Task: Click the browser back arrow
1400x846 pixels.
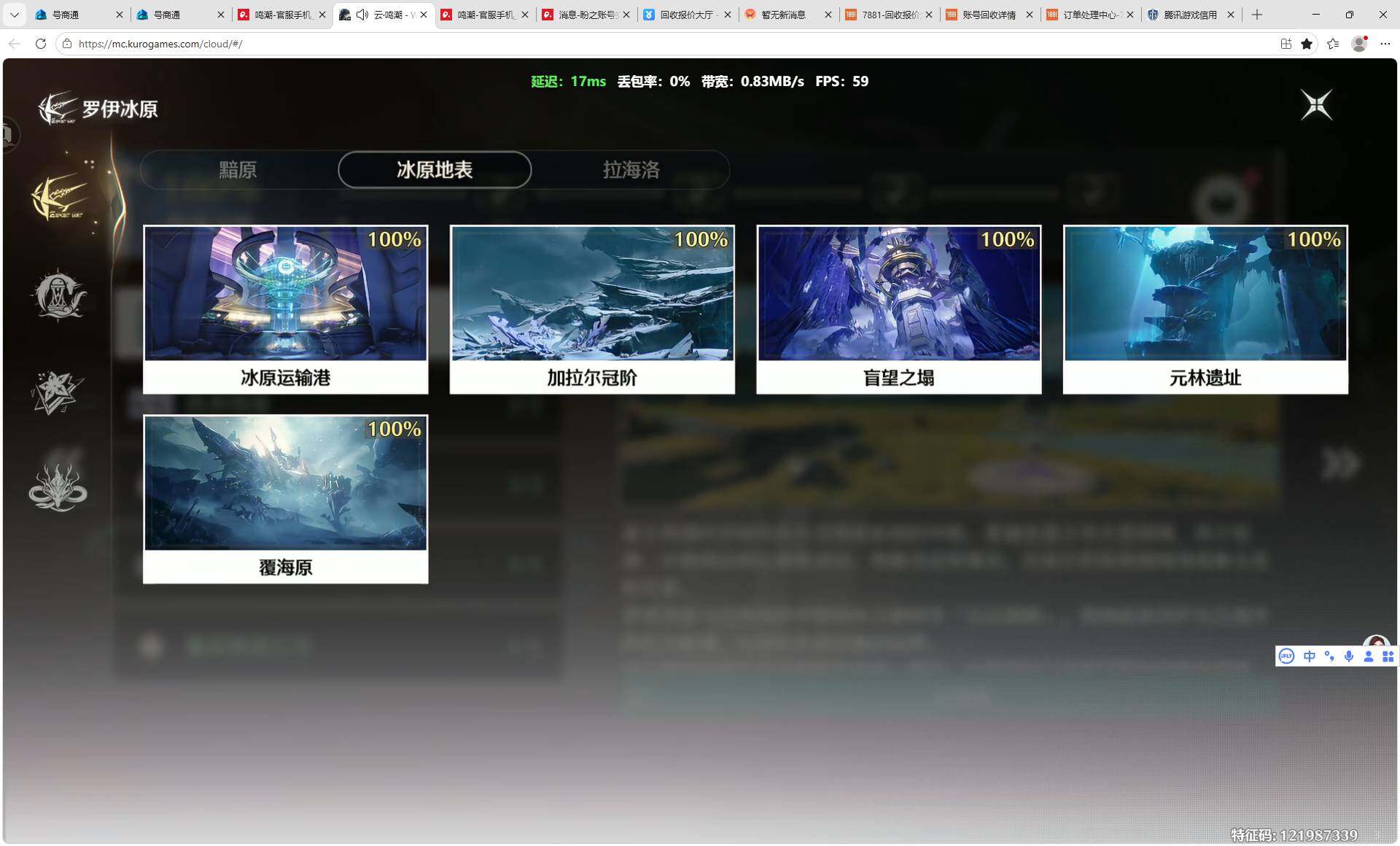Action: point(14,44)
